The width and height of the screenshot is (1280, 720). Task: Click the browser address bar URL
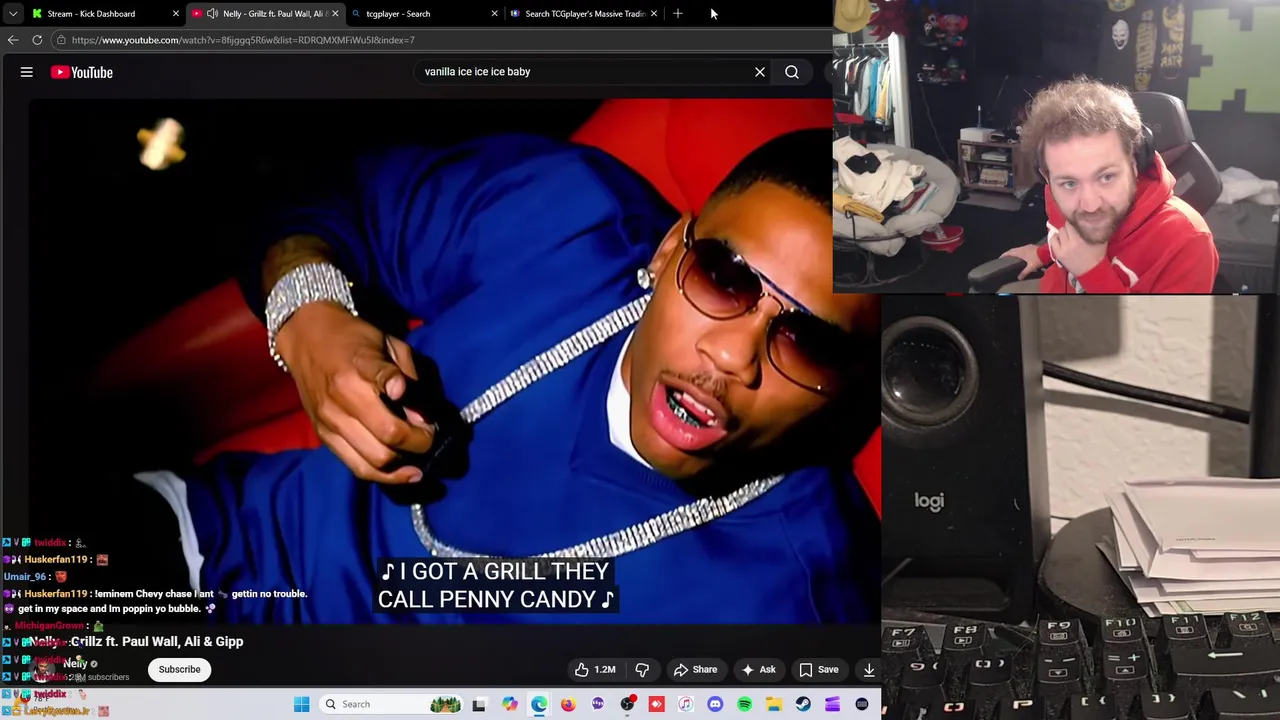coord(243,40)
